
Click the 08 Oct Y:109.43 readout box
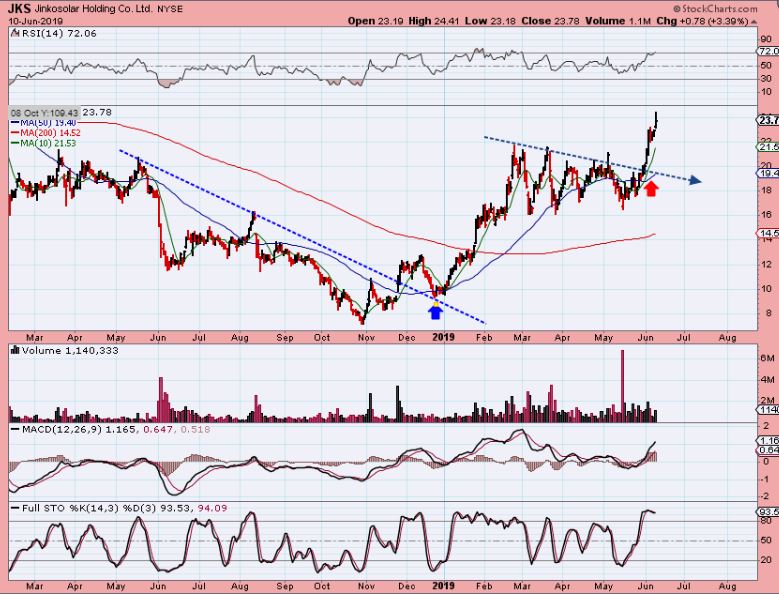[x=45, y=113]
